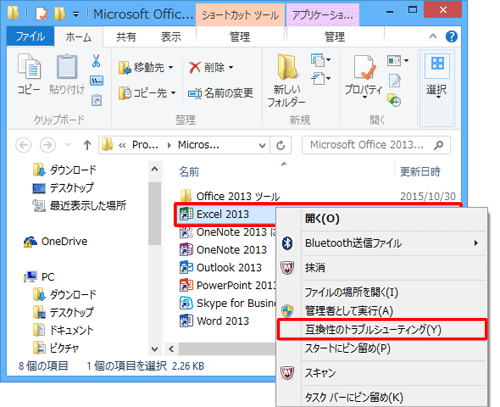
Task: Click the Properties icon in quick access toolbar
Action: (42, 14)
